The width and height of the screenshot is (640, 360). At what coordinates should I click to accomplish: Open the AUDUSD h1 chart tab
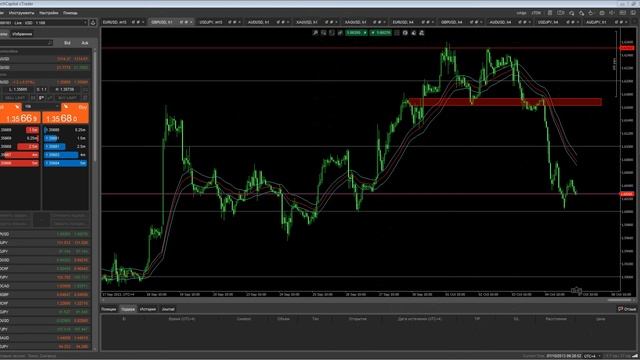(259, 22)
